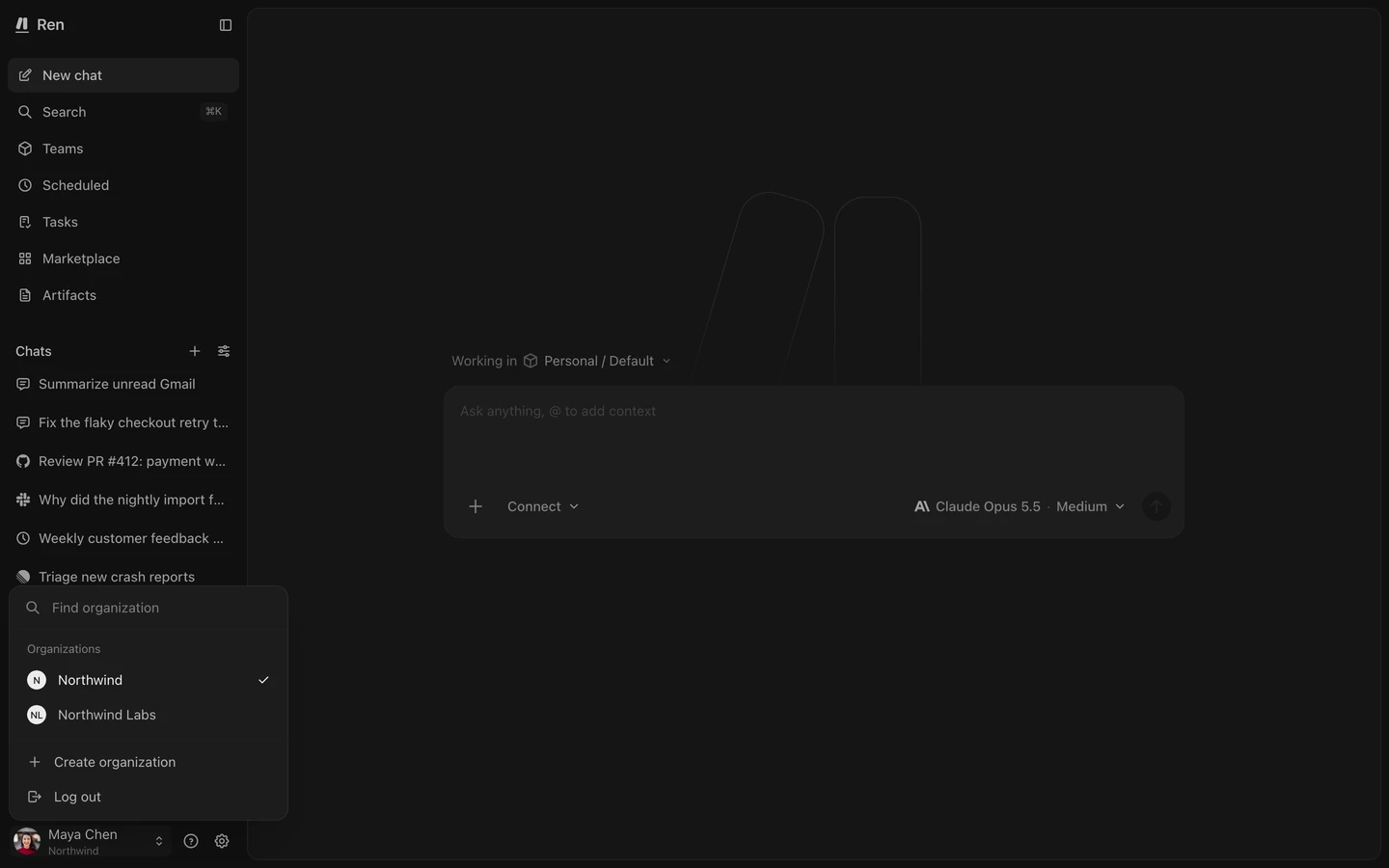Screen dimensions: 1389x868
Task: Choose Create organization
Action: (149, 762)
